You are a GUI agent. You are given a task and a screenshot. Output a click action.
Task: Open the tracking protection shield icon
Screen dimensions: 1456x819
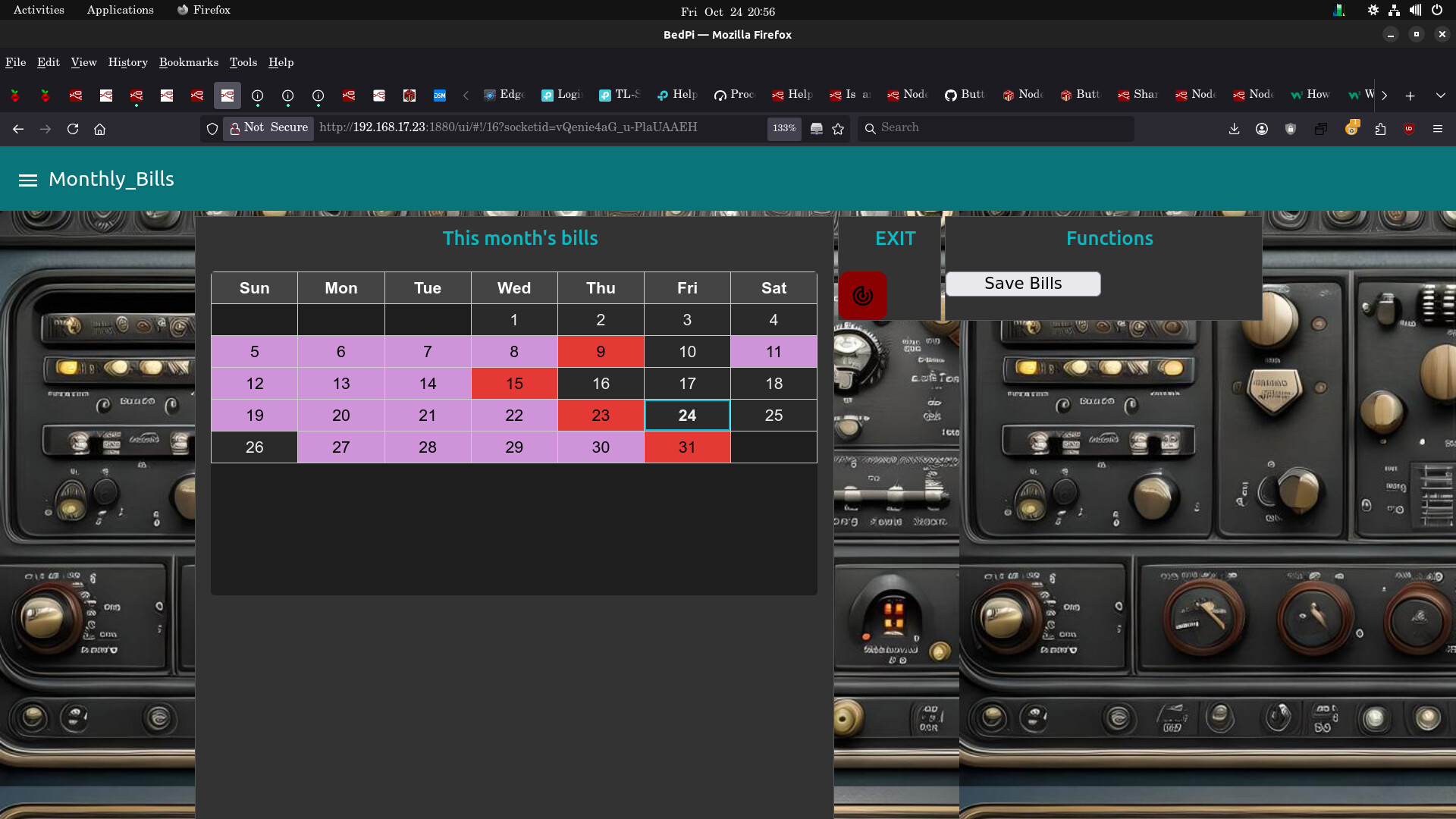pos(212,129)
